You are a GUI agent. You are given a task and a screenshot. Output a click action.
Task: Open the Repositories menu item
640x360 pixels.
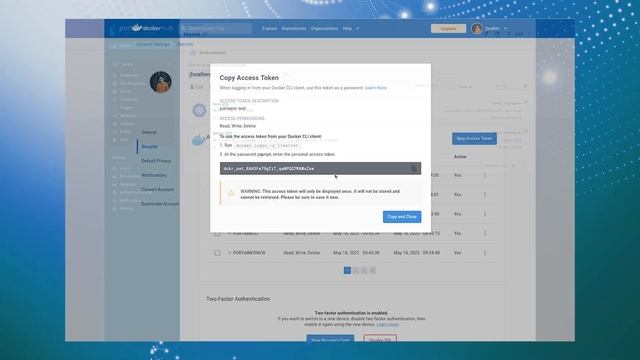[x=294, y=29]
